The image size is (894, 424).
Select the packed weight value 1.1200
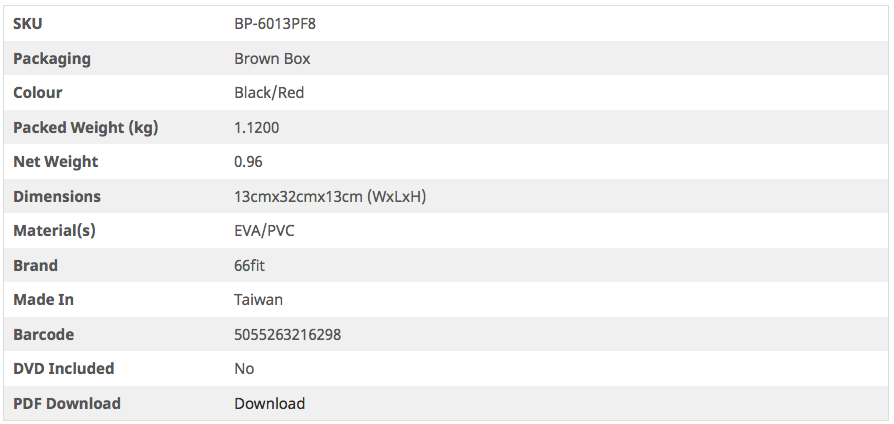pyautogui.click(x=257, y=128)
